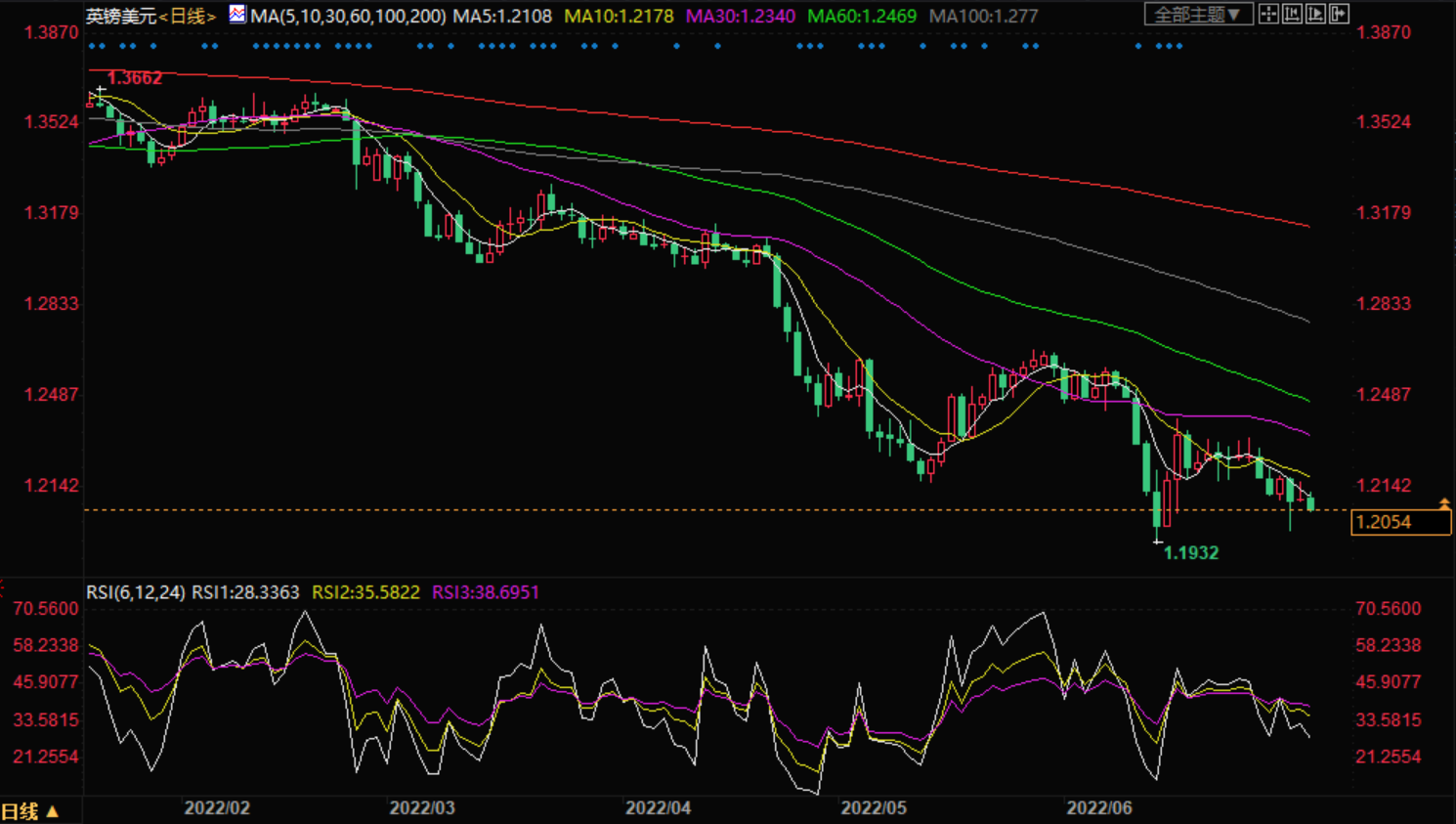Click the RSI3:38.6951 legend value

click(486, 592)
